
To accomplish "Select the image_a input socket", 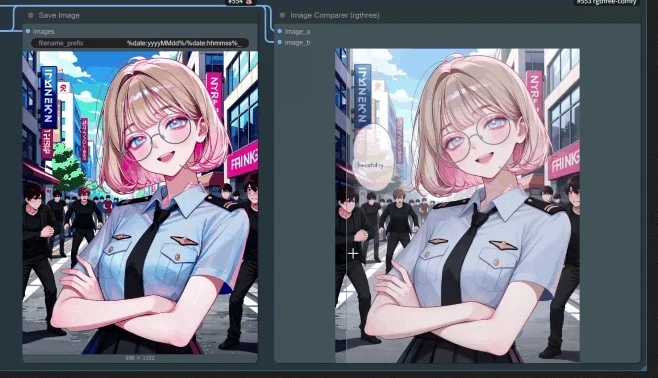I will 280,31.
